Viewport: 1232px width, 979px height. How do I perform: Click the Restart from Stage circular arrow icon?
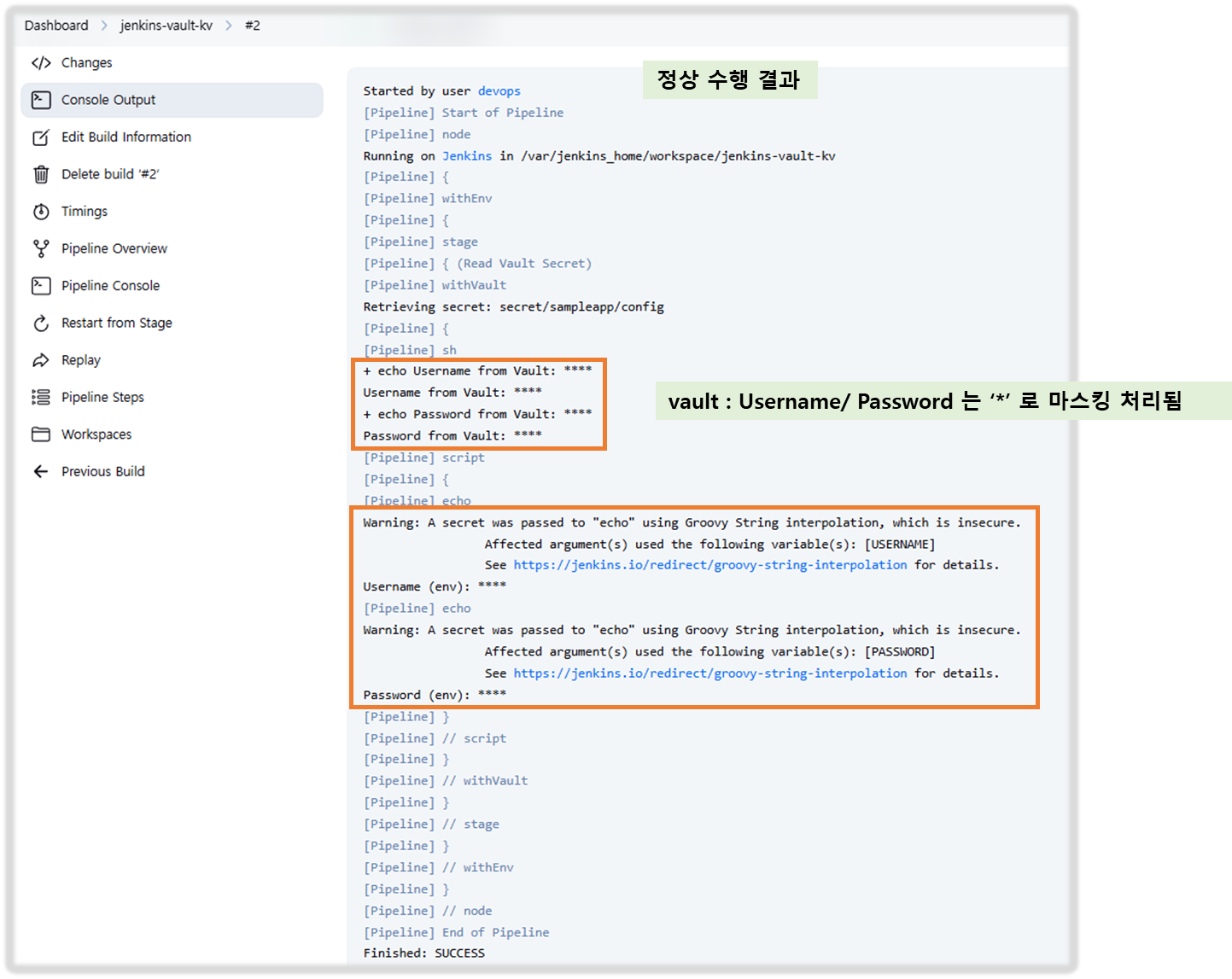click(41, 323)
